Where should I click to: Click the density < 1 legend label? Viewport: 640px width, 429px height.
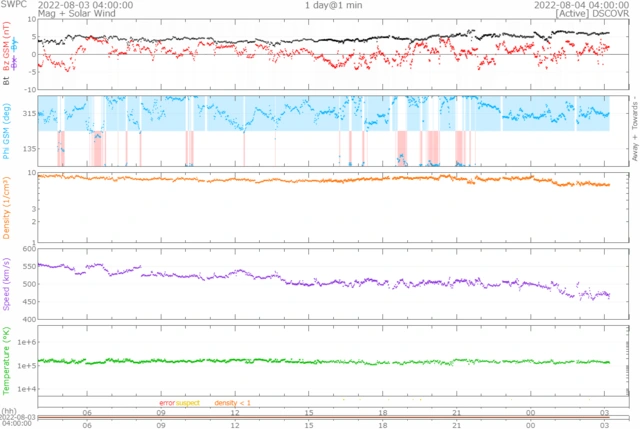point(234,402)
